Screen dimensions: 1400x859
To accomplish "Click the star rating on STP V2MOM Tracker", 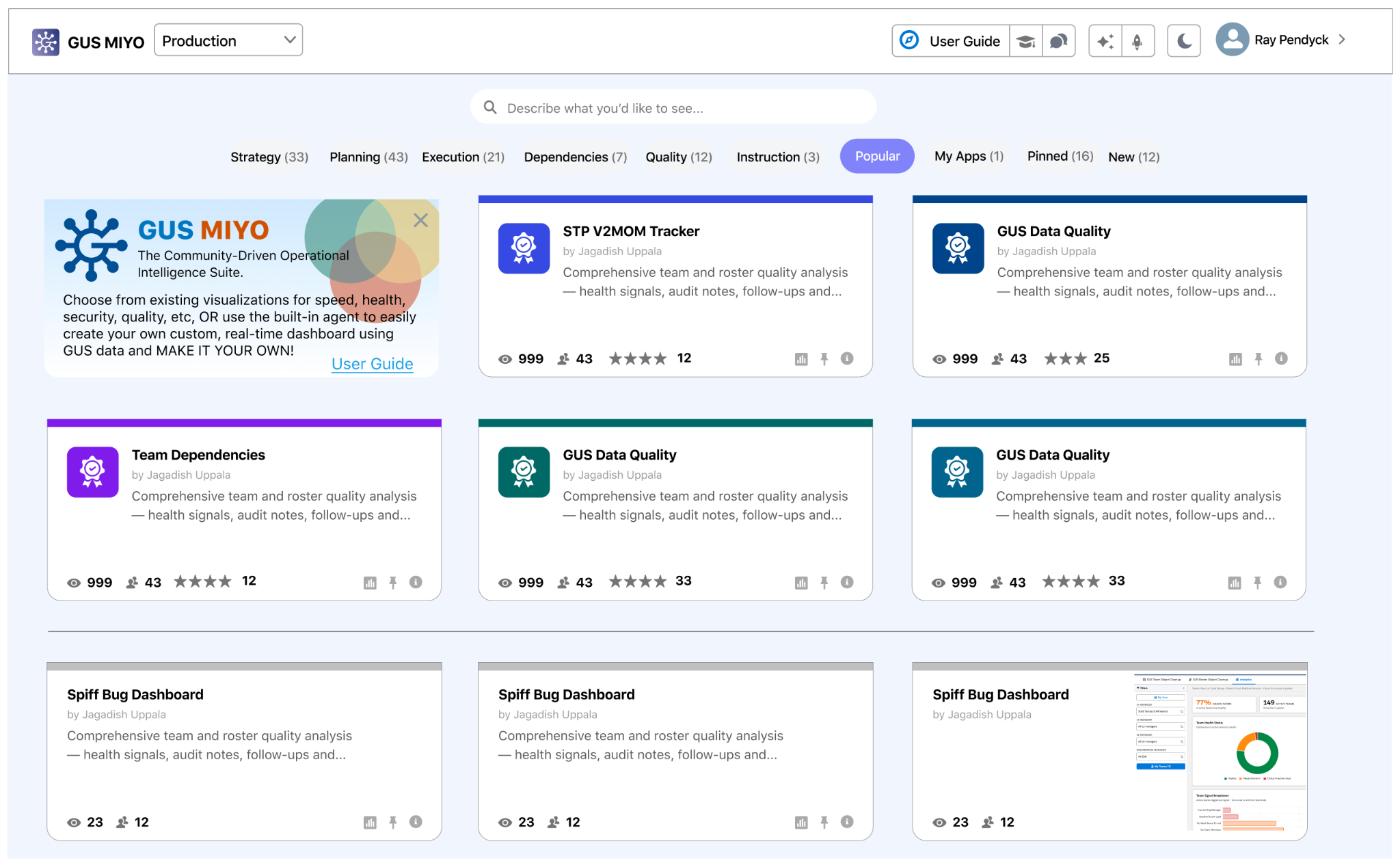I will point(637,358).
